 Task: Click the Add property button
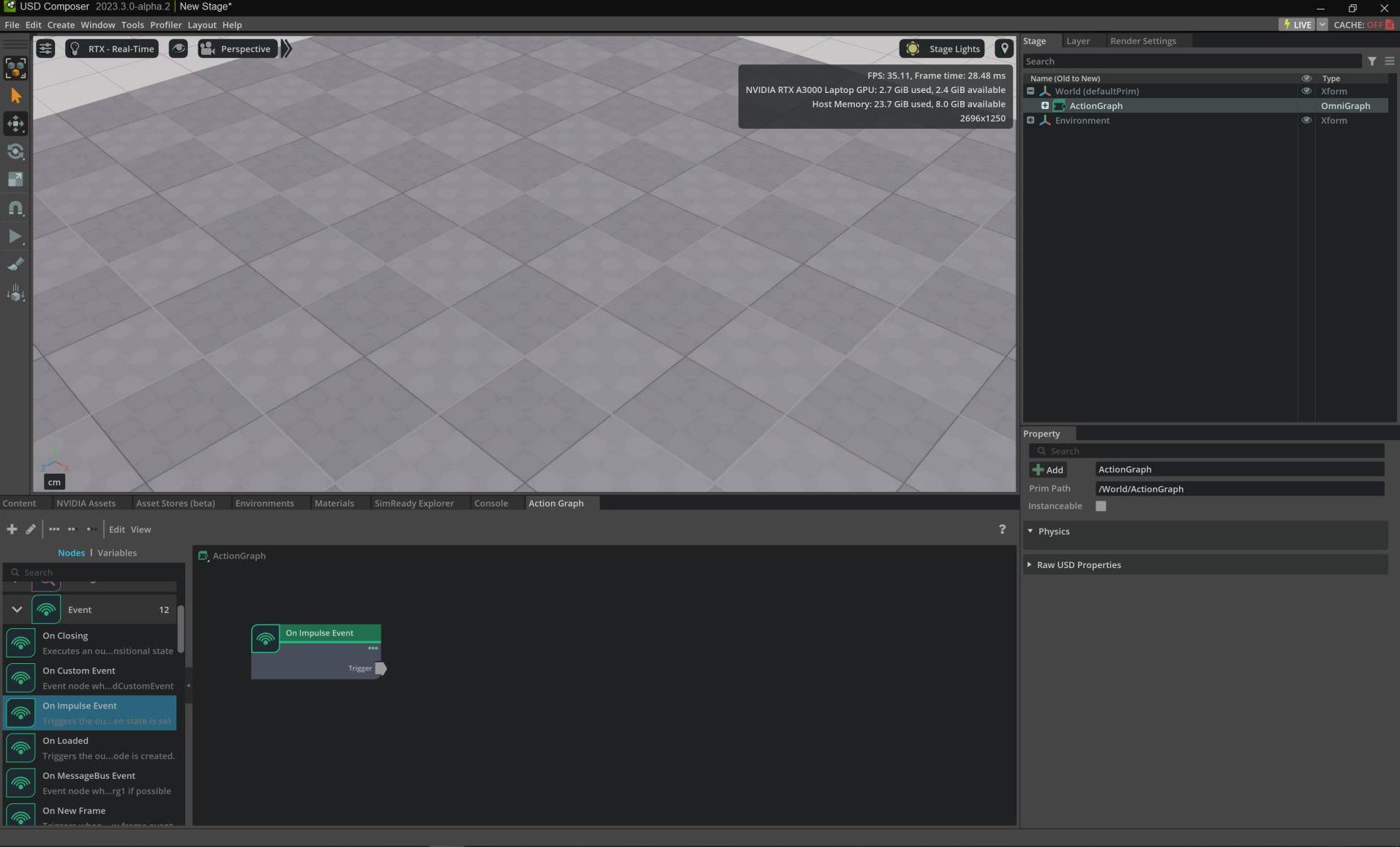tap(1047, 470)
